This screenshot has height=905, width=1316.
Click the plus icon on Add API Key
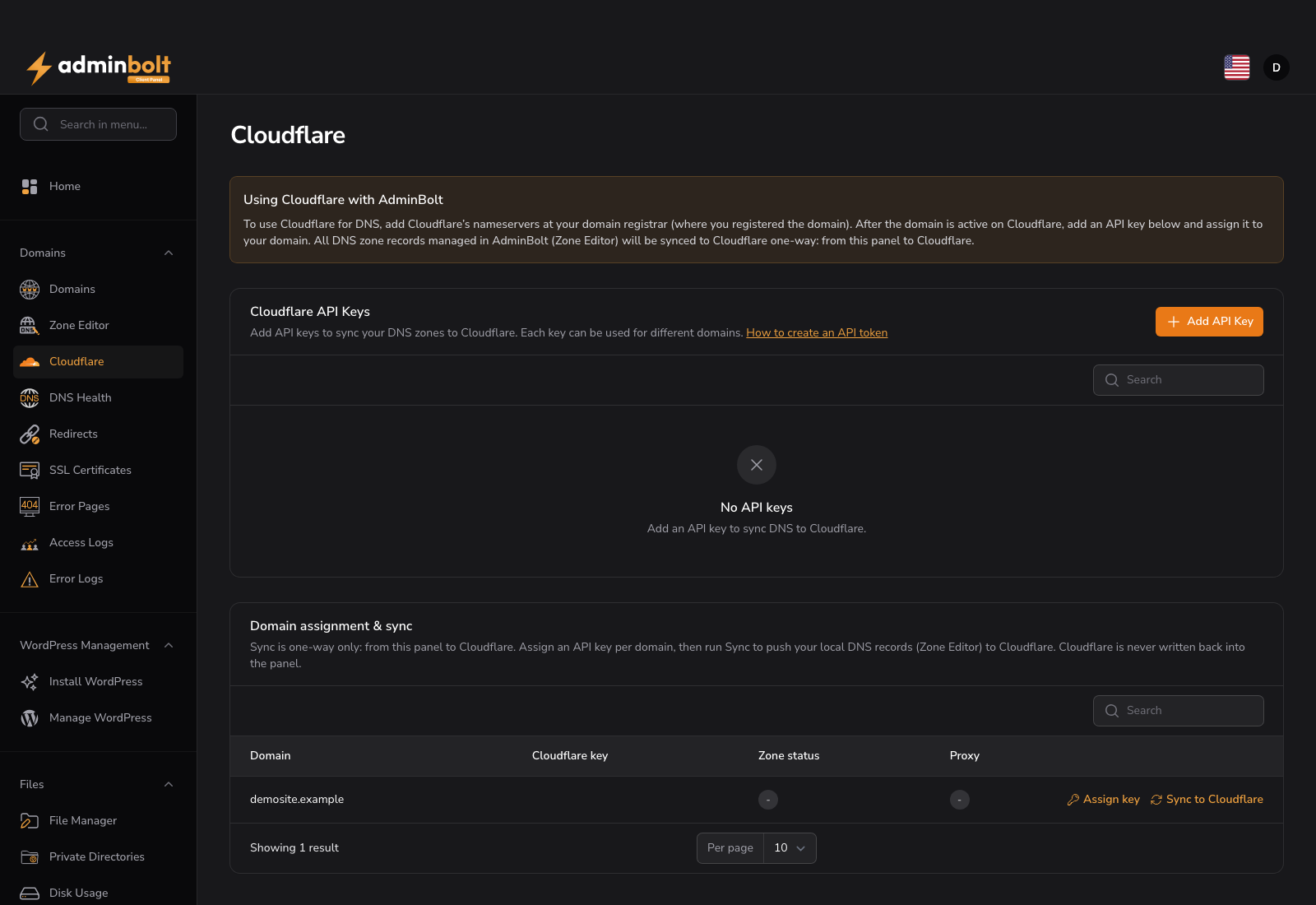pyautogui.click(x=1174, y=322)
